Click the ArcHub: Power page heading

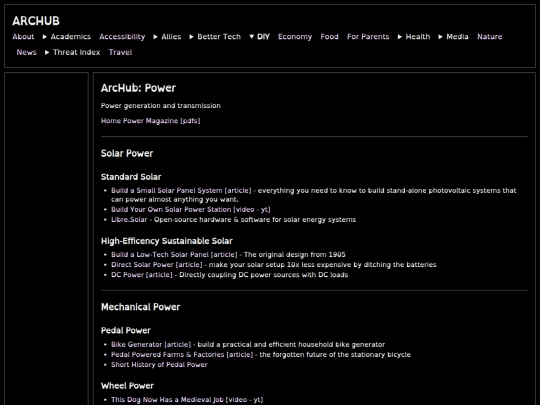point(138,88)
